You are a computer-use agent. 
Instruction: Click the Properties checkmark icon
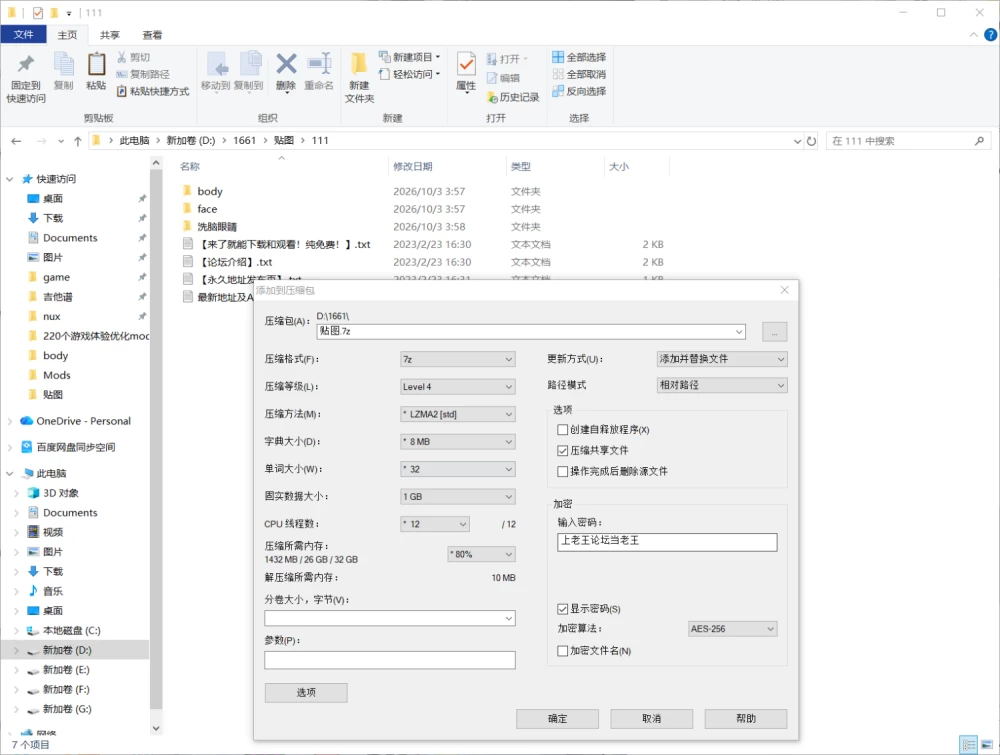466,64
